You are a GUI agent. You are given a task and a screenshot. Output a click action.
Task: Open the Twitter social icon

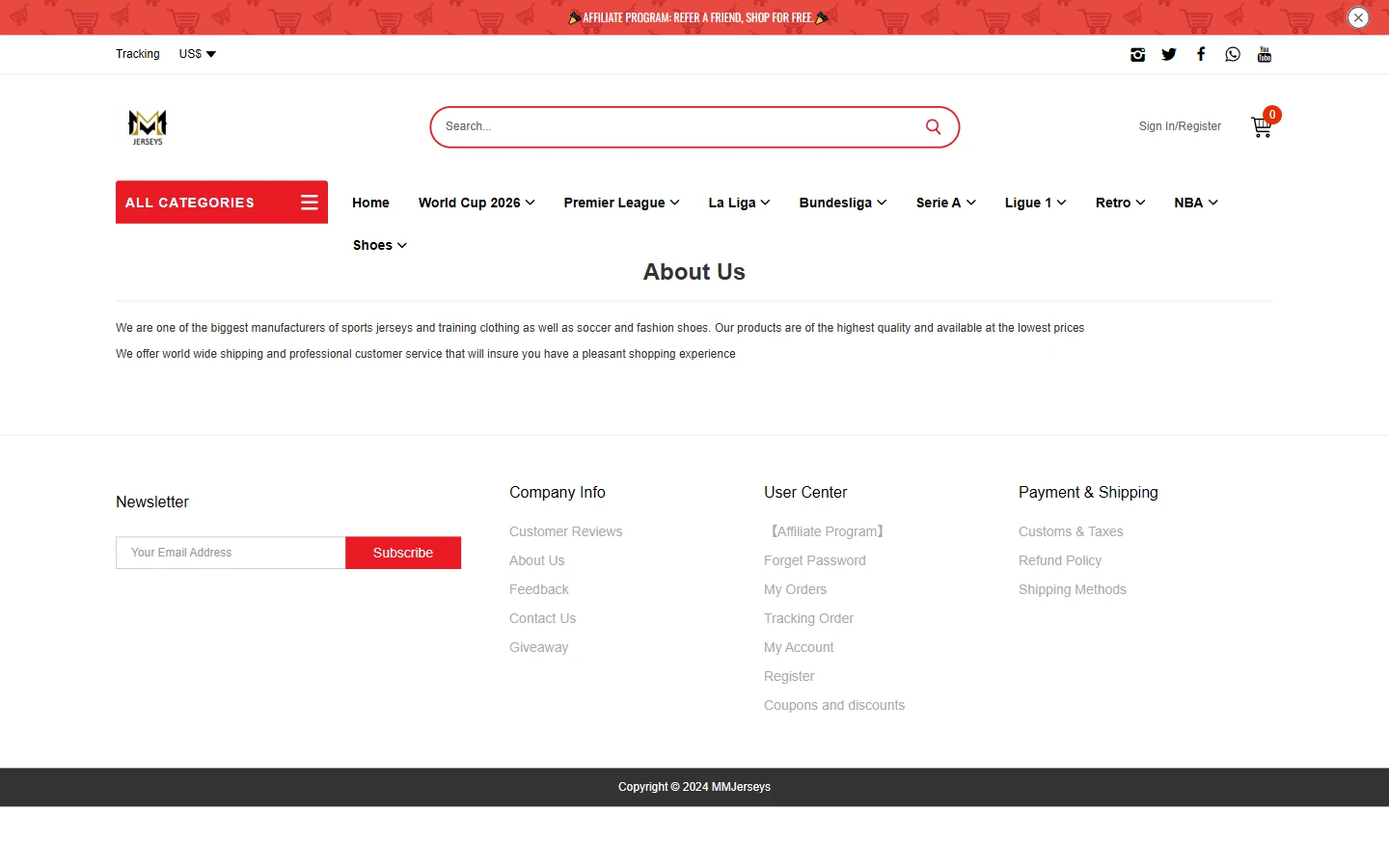pyautogui.click(x=1169, y=55)
